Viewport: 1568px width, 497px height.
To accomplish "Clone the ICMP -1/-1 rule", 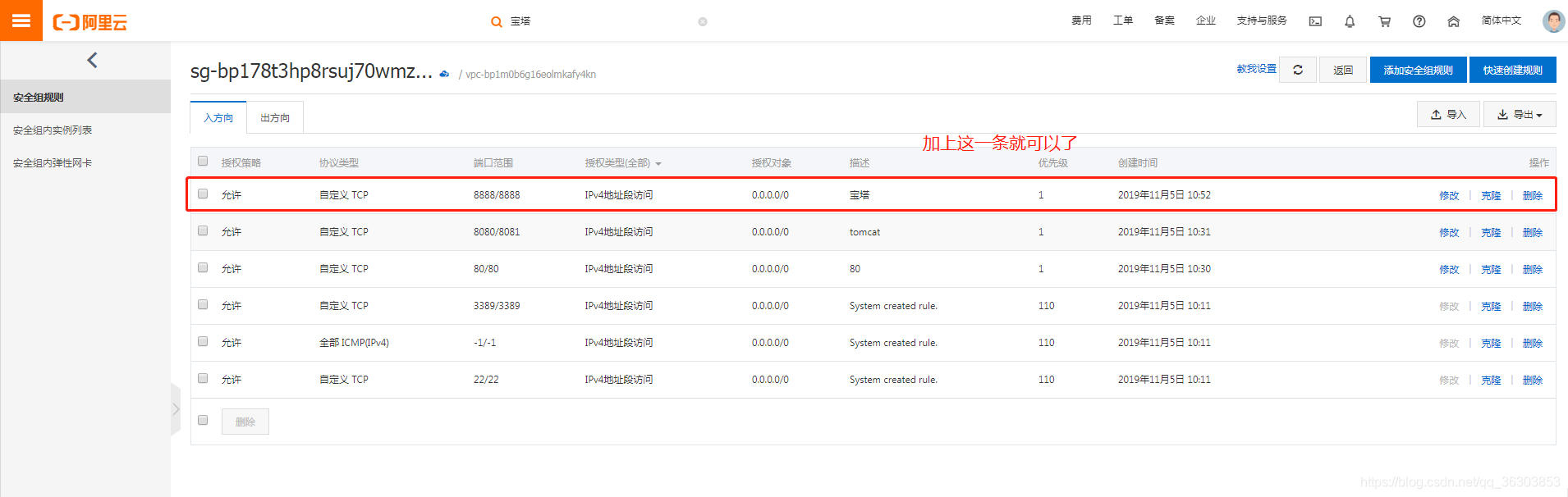I will coord(1491,343).
